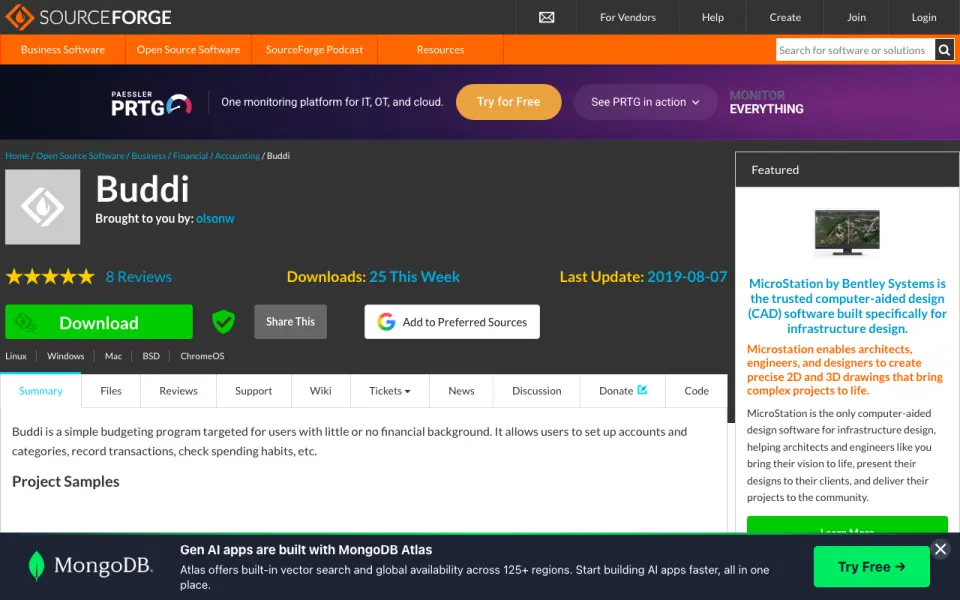Click the Linux platform label
Screen dimensions: 960x600
16,356
